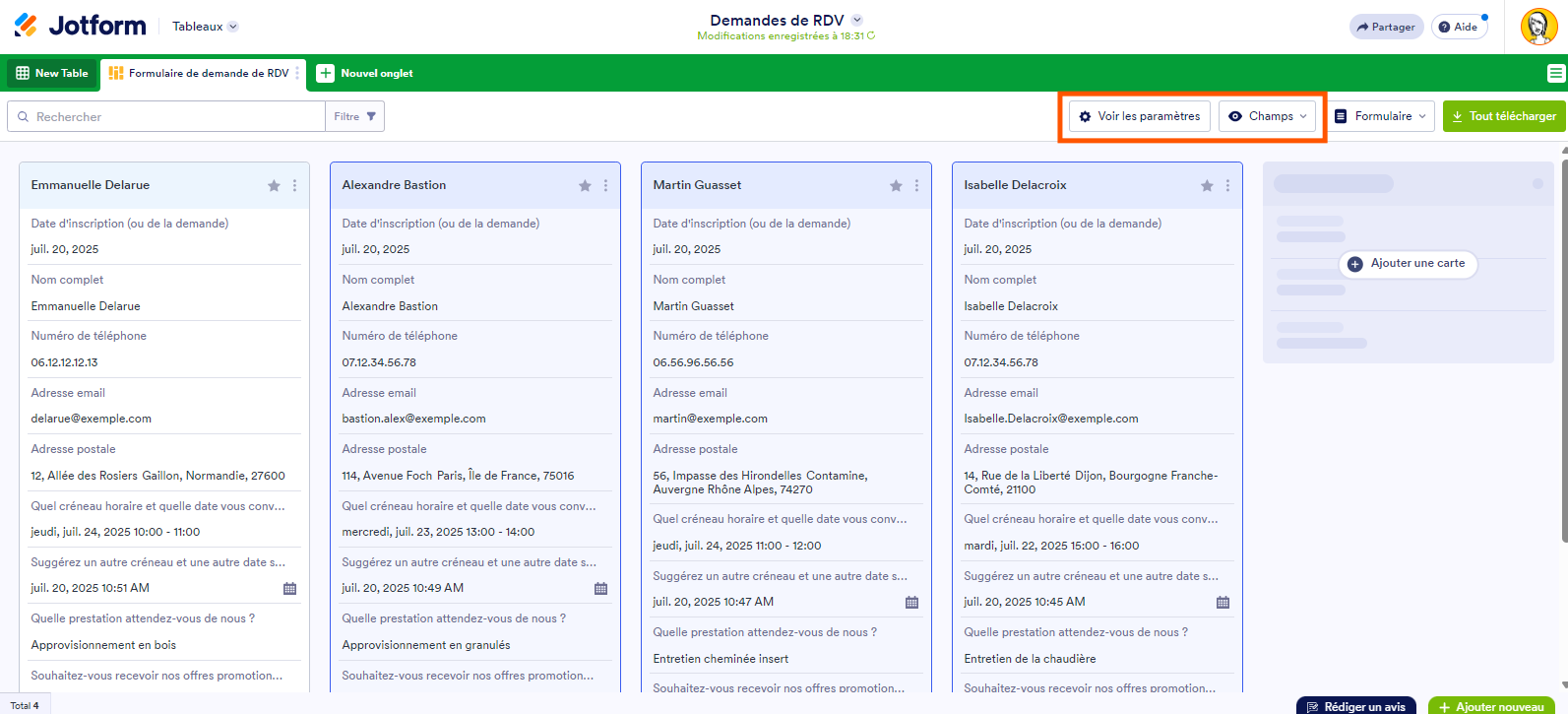Open calendar icon on Alexandre Bastion card
This screenshot has height=714, width=1568.
tap(600, 589)
